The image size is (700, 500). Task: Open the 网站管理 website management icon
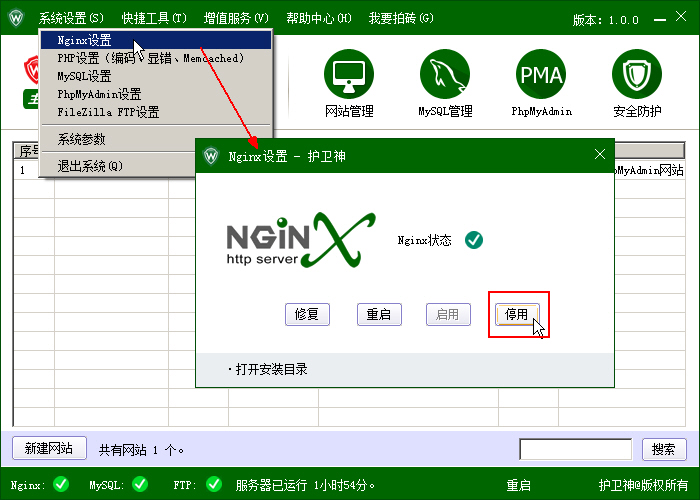[349, 74]
